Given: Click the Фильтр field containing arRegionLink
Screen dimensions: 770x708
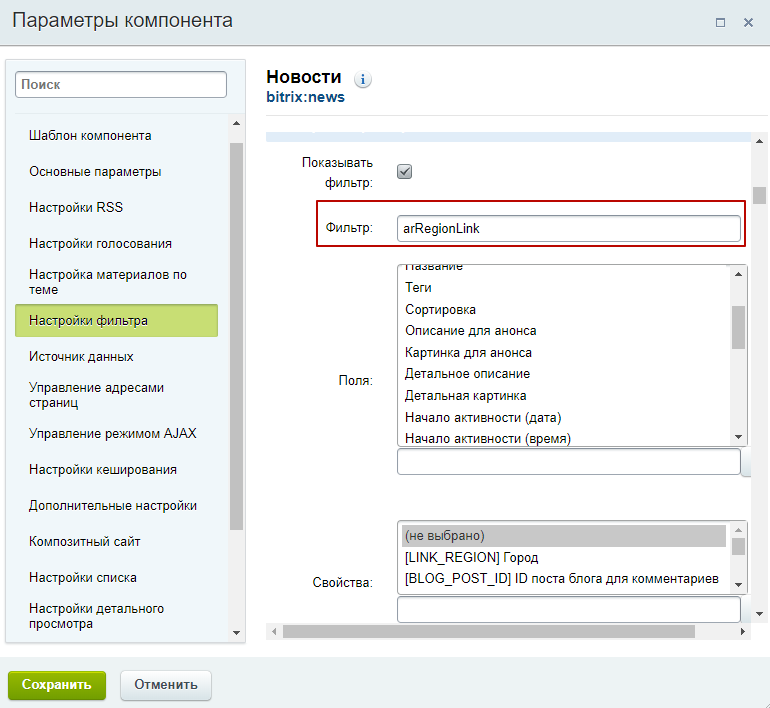Looking at the screenshot, I should [x=569, y=229].
